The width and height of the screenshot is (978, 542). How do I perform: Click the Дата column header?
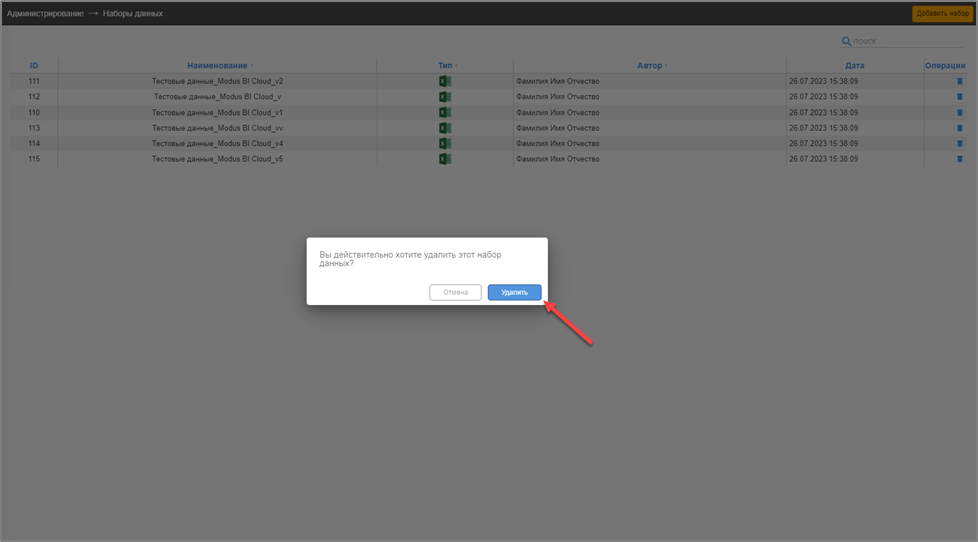[x=854, y=66]
